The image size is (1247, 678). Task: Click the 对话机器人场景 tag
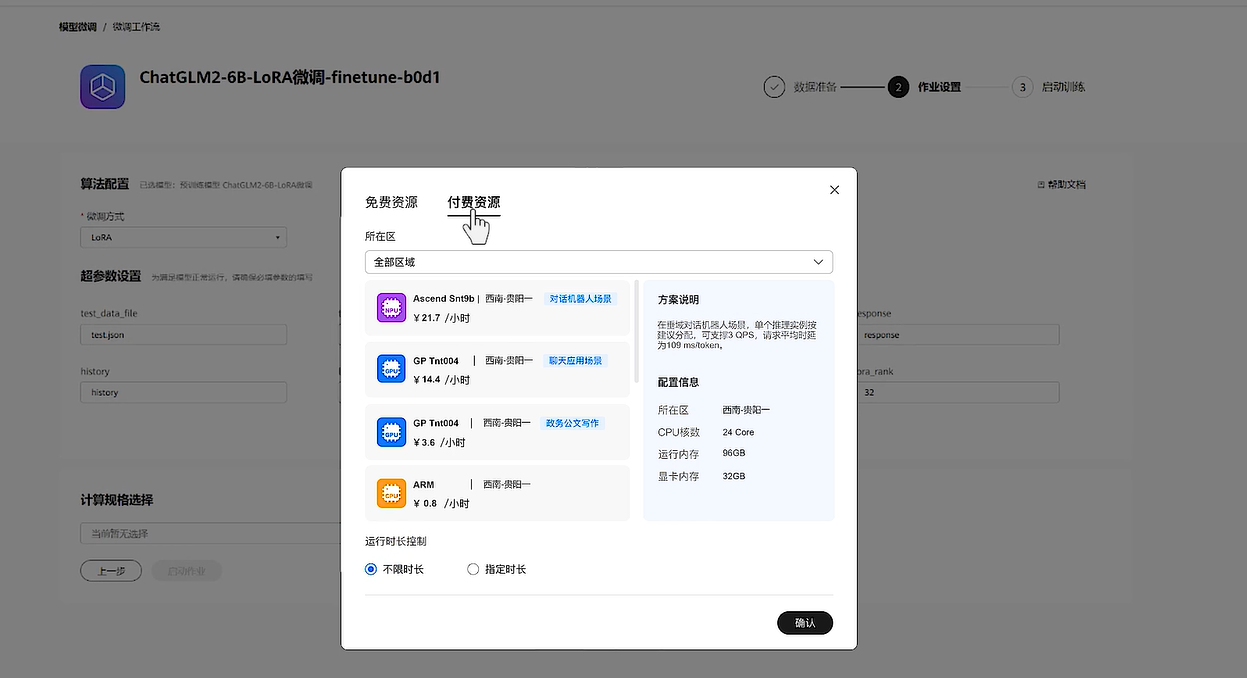(x=581, y=299)
